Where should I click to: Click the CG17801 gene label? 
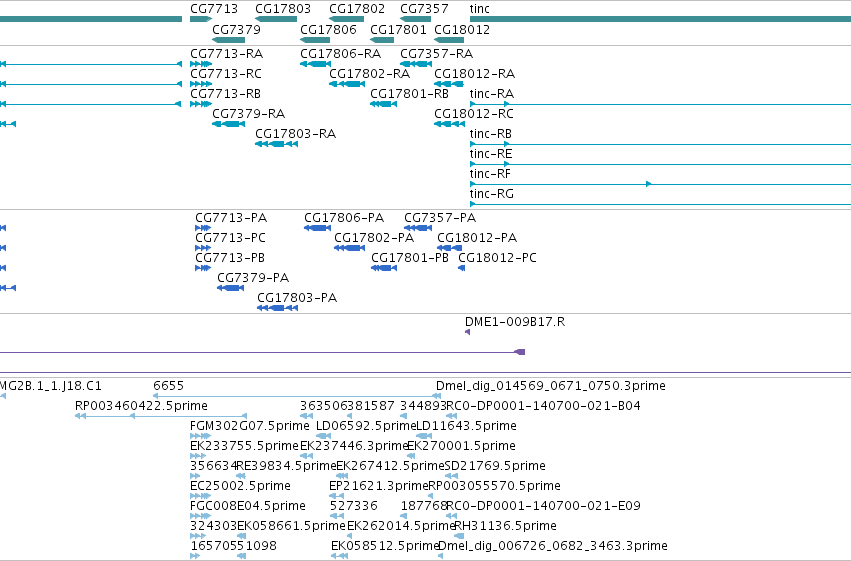click(x=398, y=29)
